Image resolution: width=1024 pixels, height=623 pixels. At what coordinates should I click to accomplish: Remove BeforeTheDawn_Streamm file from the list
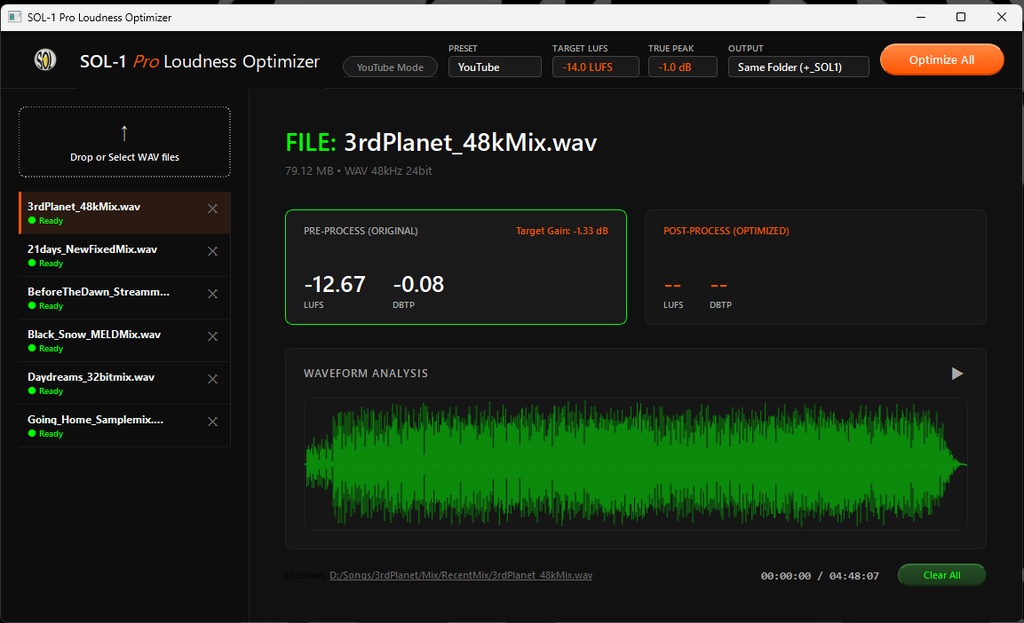pos(212,293)
